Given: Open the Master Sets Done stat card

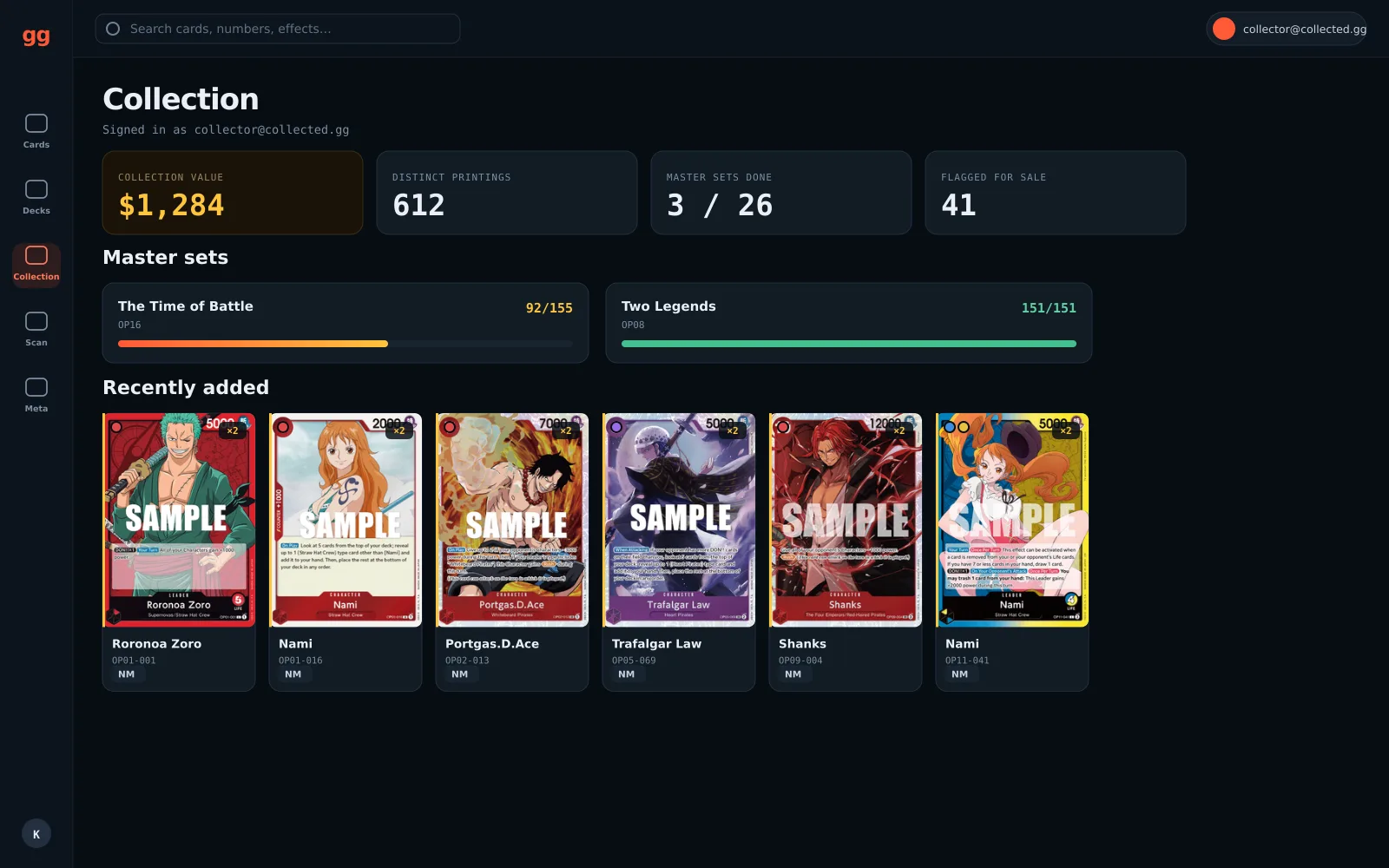Looking at the screenshot, I should pyautogui.click(x=781, y=193).
